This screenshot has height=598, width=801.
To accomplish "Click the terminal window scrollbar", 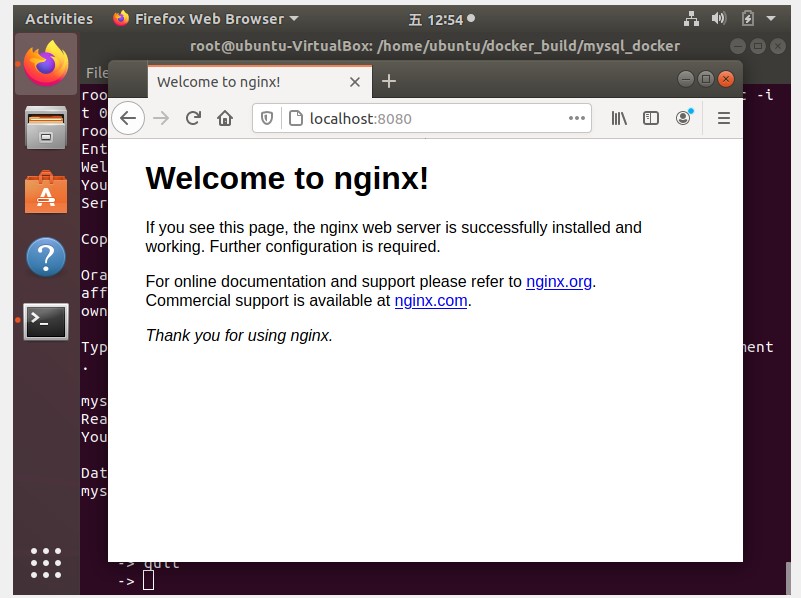I will 788,577.
